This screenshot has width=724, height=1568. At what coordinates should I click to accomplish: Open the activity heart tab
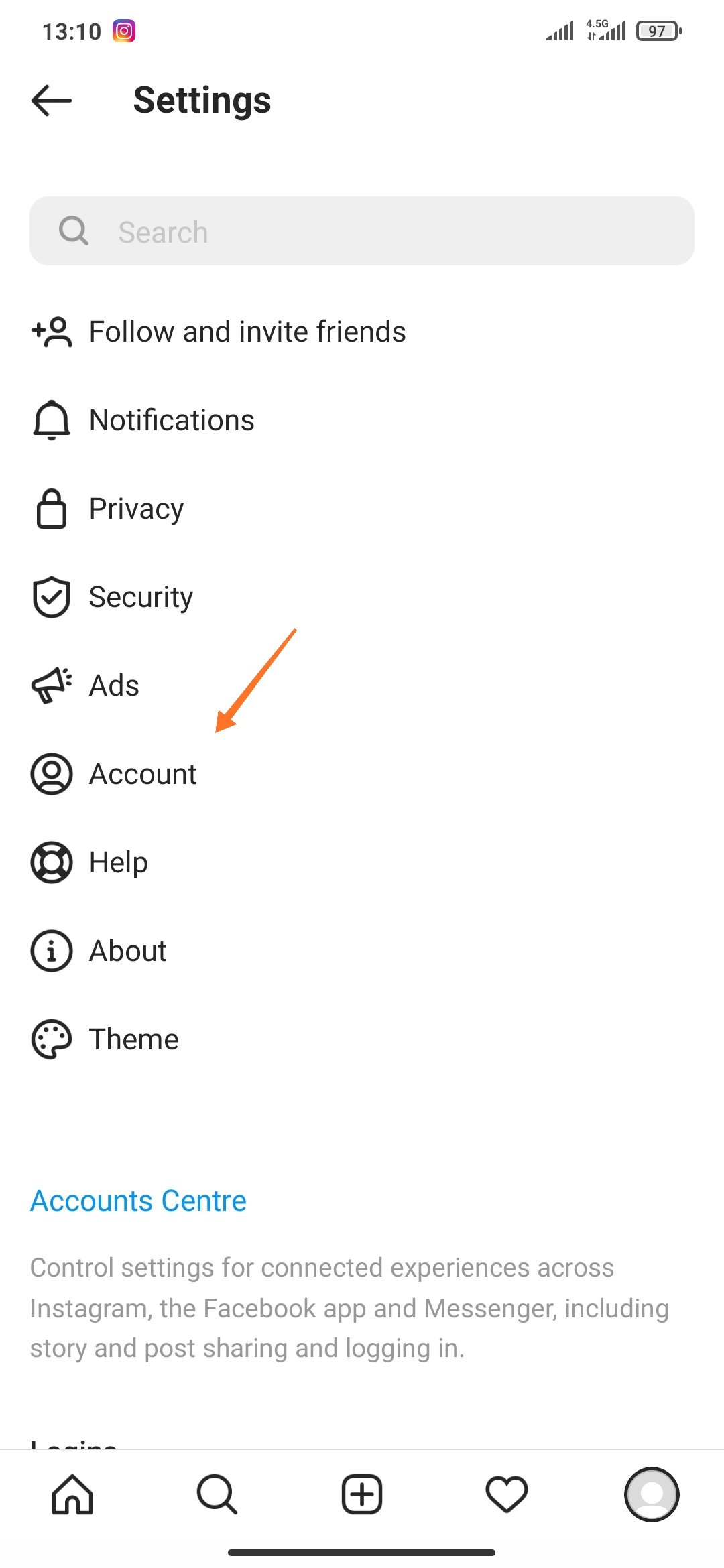click(x=507, y=1494)
